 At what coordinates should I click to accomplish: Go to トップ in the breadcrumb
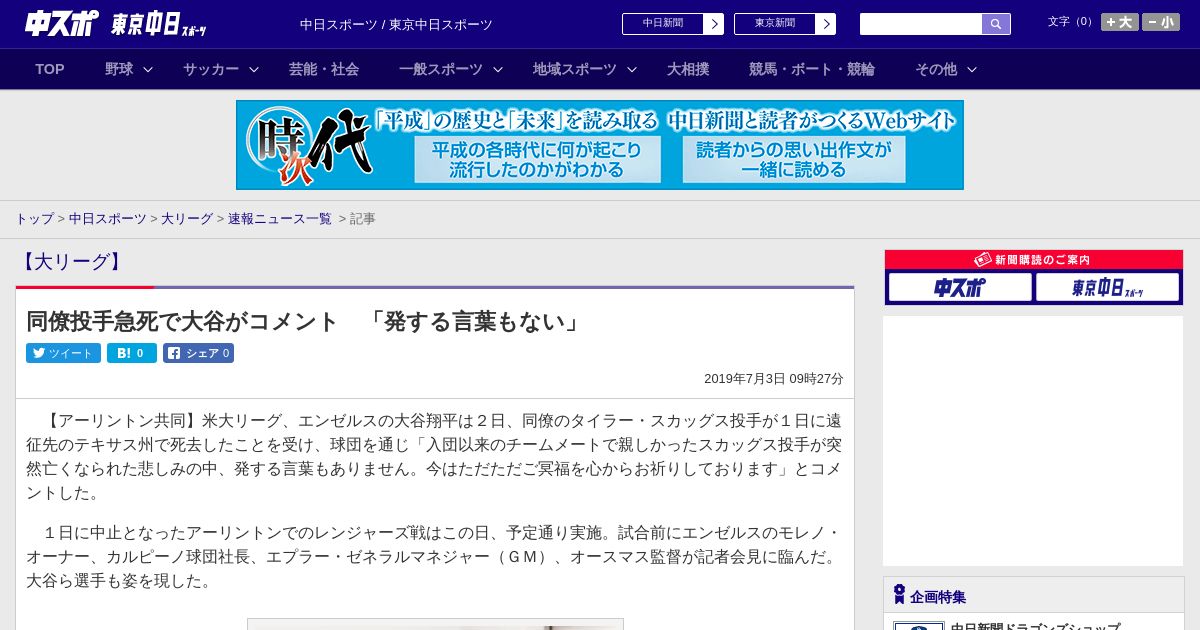click(x=34, y=218)
